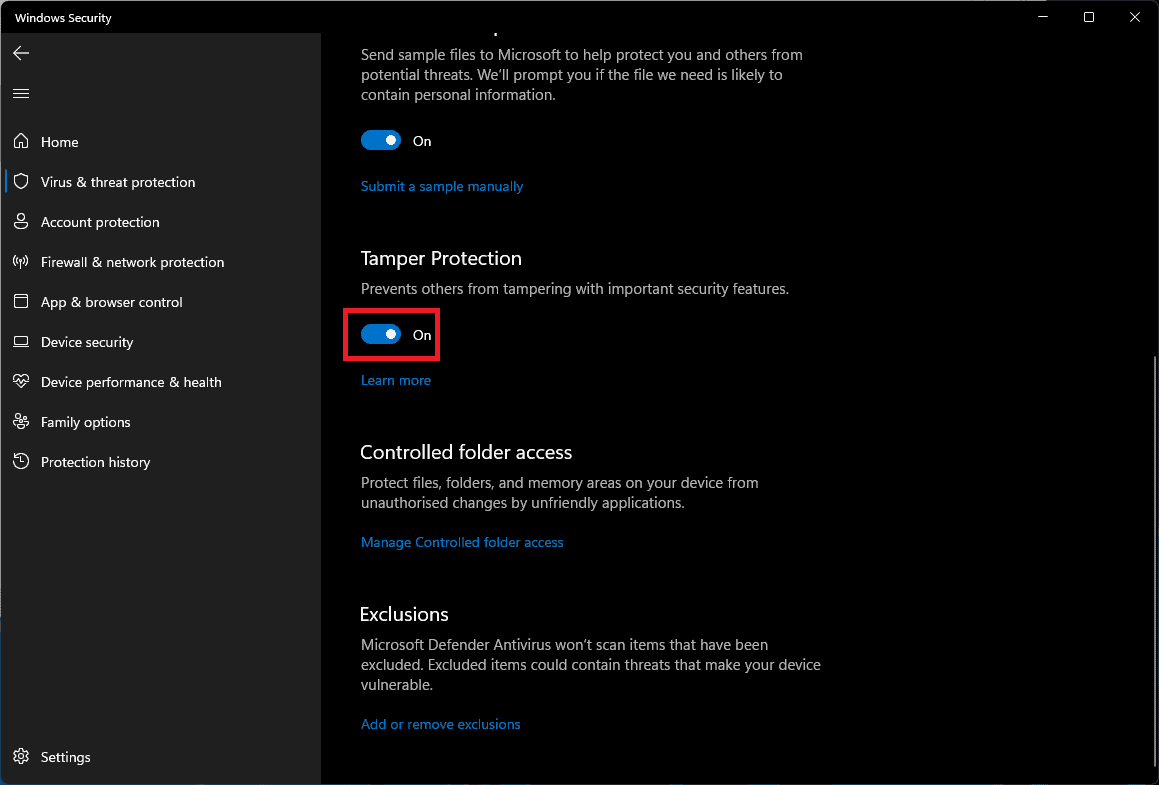Image resolution: width=1159 pixels, height=785 pixels.
Task: Click the App & browser control icon
Action: click(x=21, y=302)
